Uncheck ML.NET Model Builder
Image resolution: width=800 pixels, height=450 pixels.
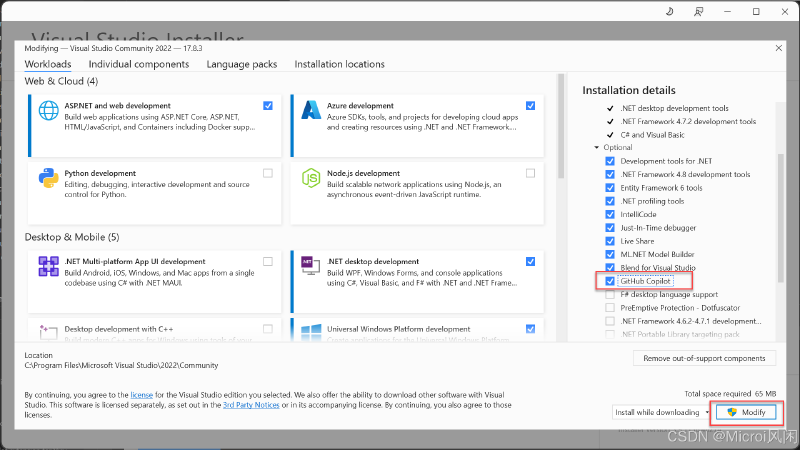point(610,254)
